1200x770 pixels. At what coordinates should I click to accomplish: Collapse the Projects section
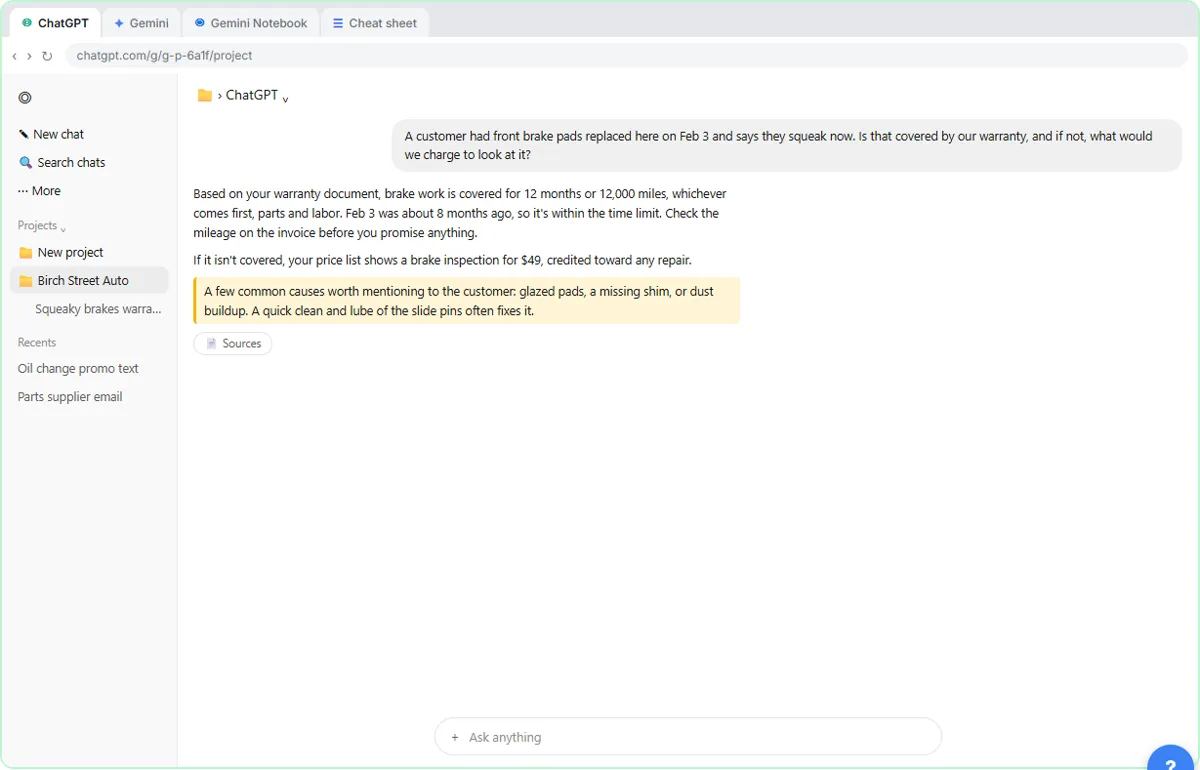[42, 226]
